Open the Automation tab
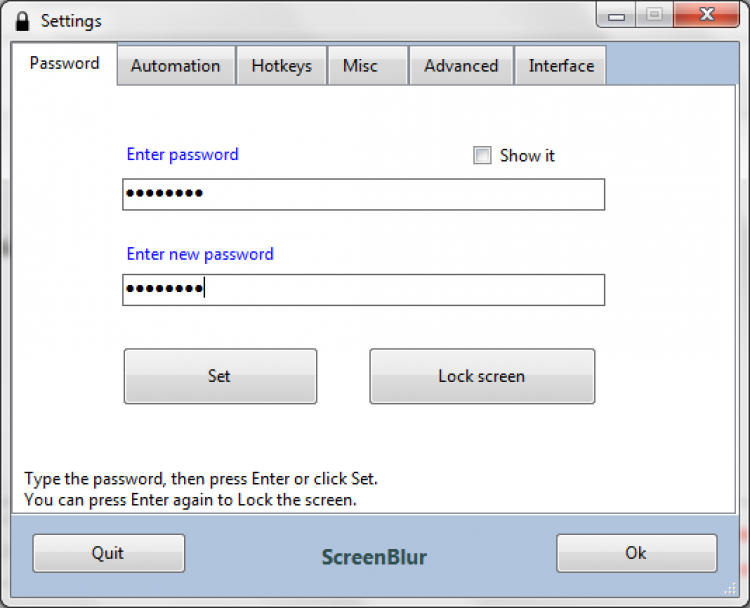This screenshot has width=750, height=608. (x=175, y=66)
